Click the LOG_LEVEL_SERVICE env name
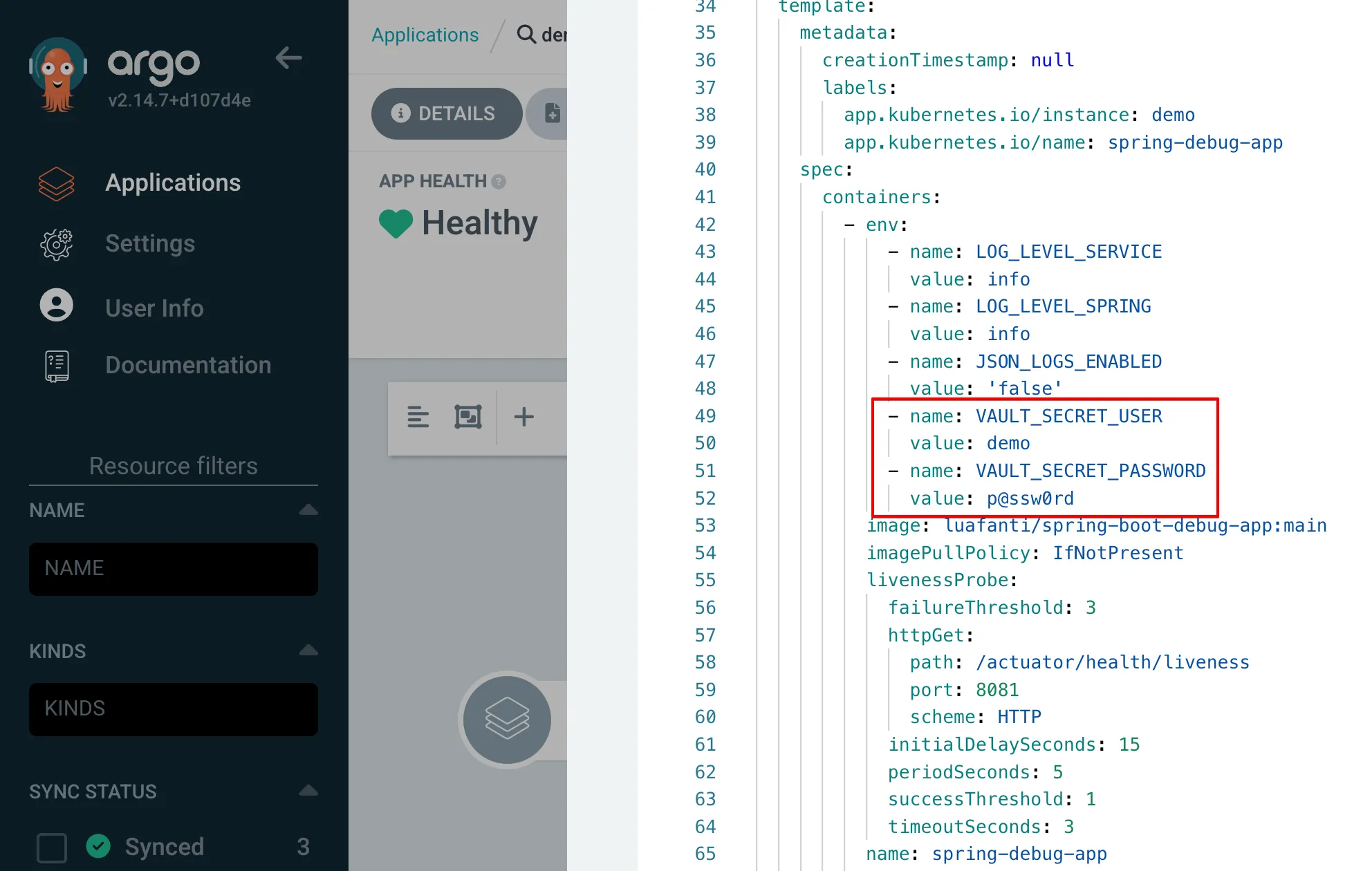This screenshot has height=871, width=1372. [1068, 252]
